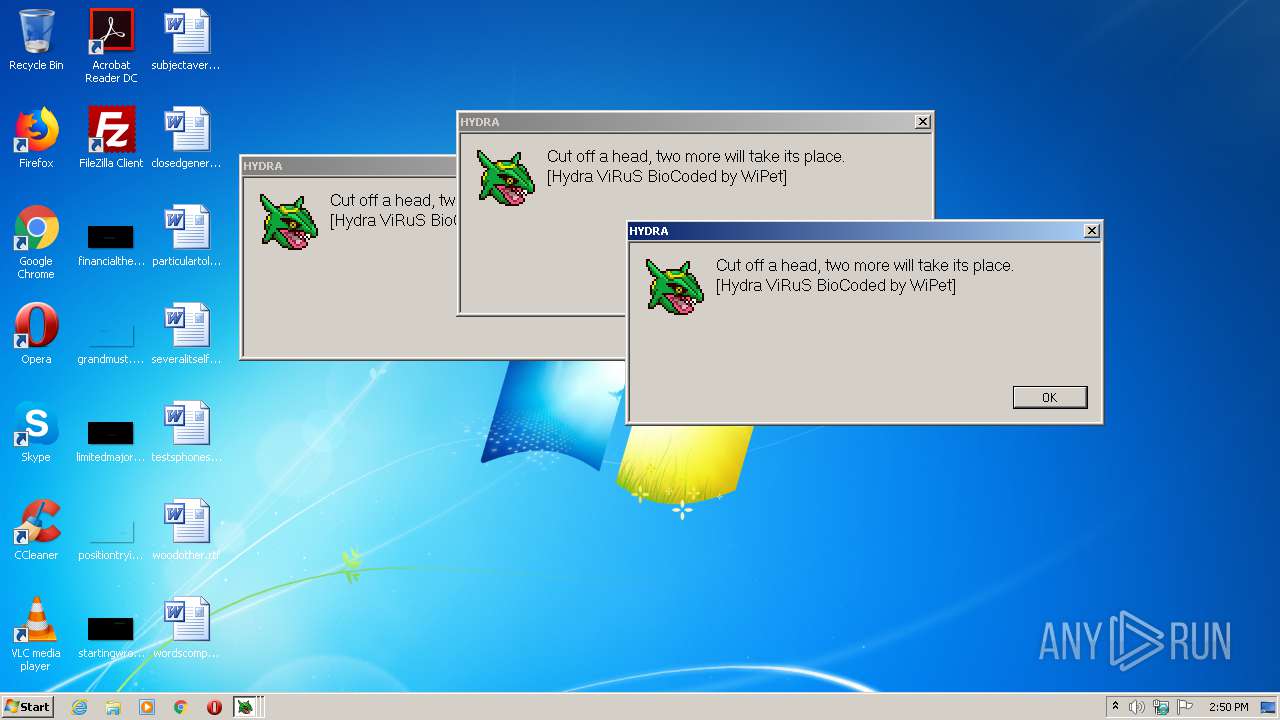
Task: Open Chrome from the taskbar
Action: (x=181, y=707)
